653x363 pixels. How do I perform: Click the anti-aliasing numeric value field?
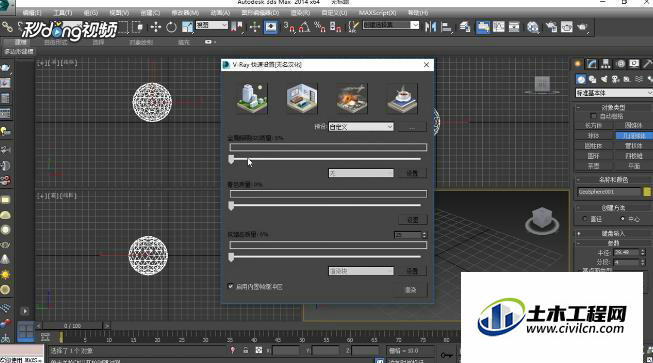point(408,235)
